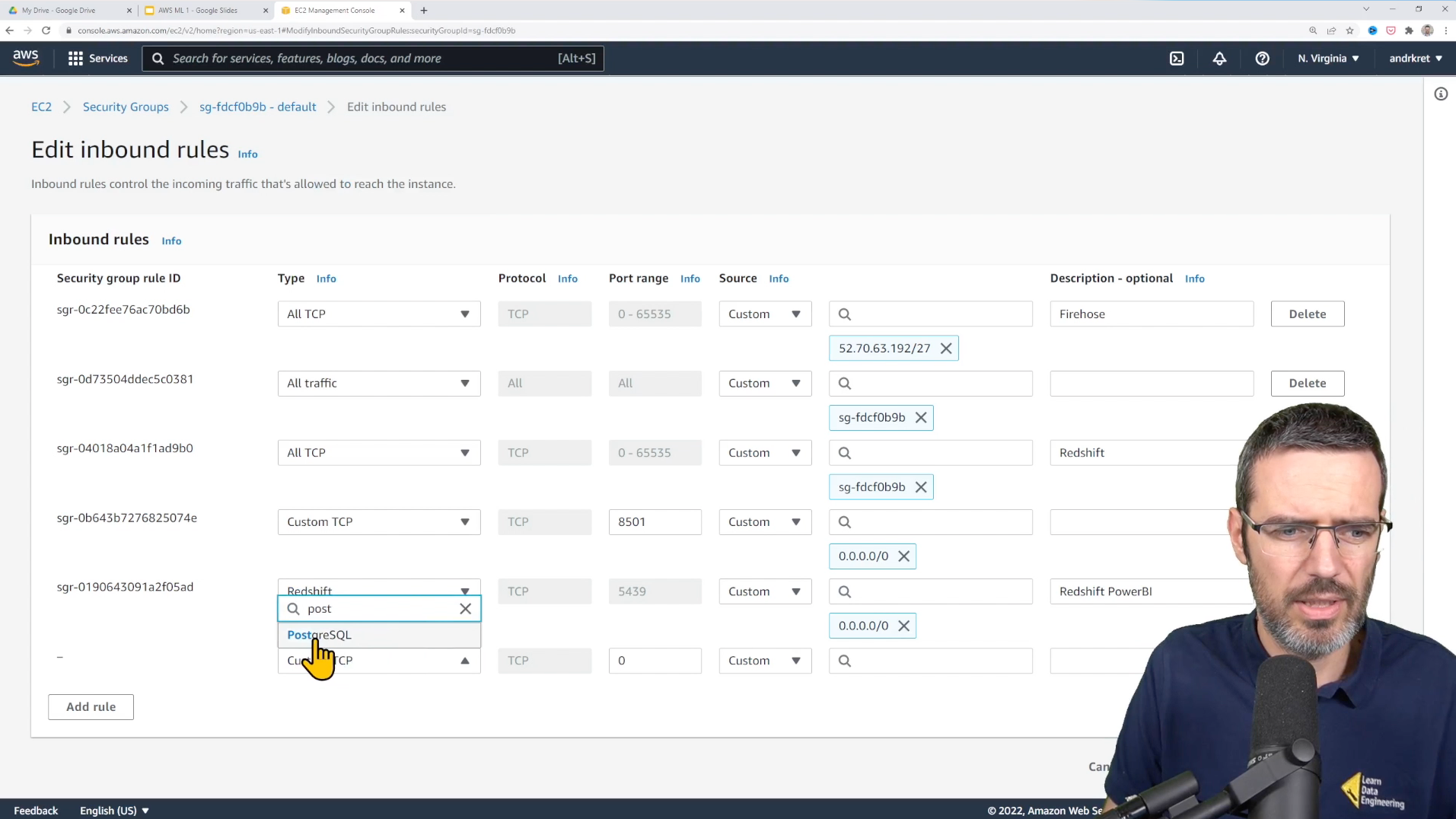Open the Chrome three-dot menu
The width and height of the screenshot is (1456, 819).
(1446, 30)
